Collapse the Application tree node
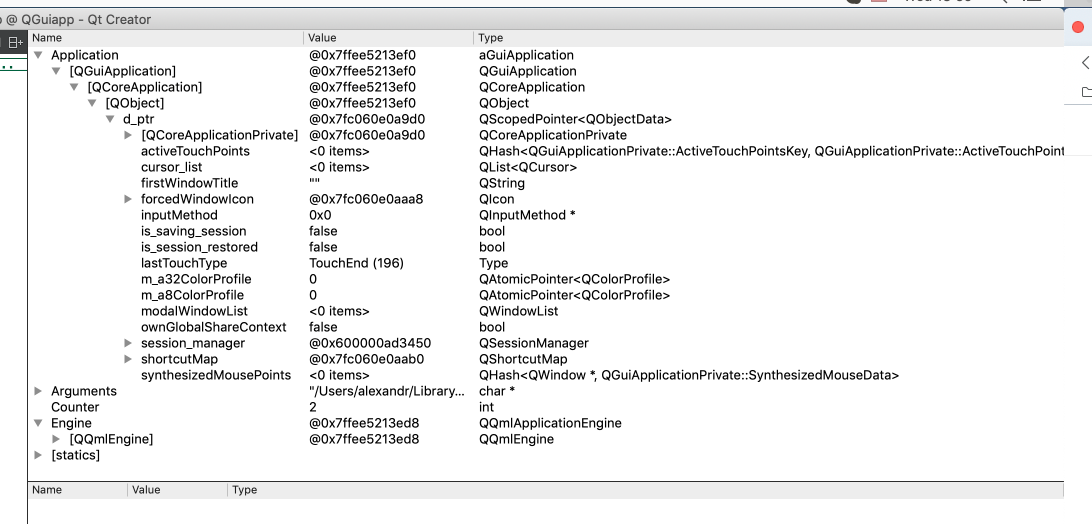The image size is (1092, 524). coord(38,55)
